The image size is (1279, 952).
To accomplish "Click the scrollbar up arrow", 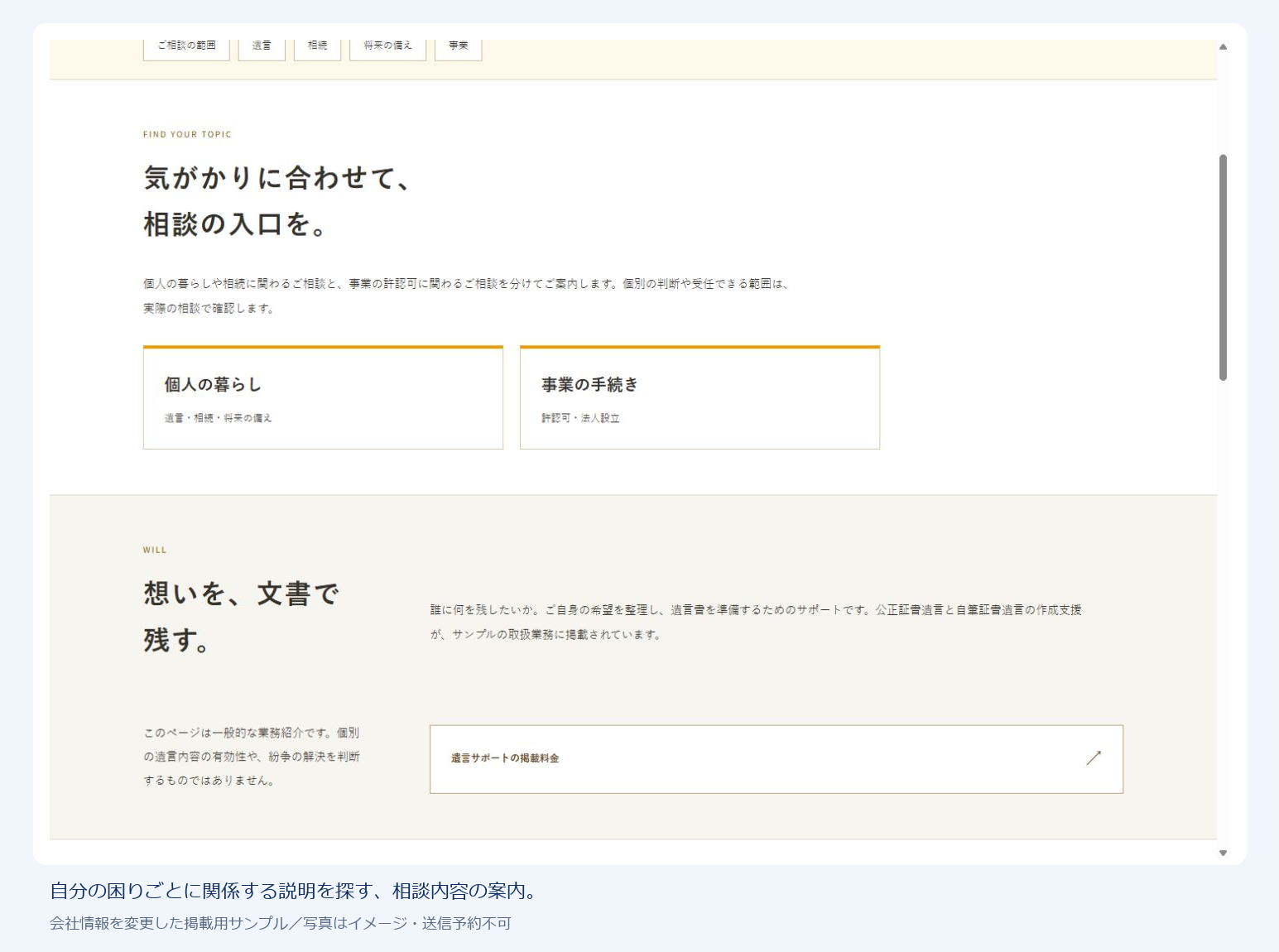I will [x=1223, y=47].
